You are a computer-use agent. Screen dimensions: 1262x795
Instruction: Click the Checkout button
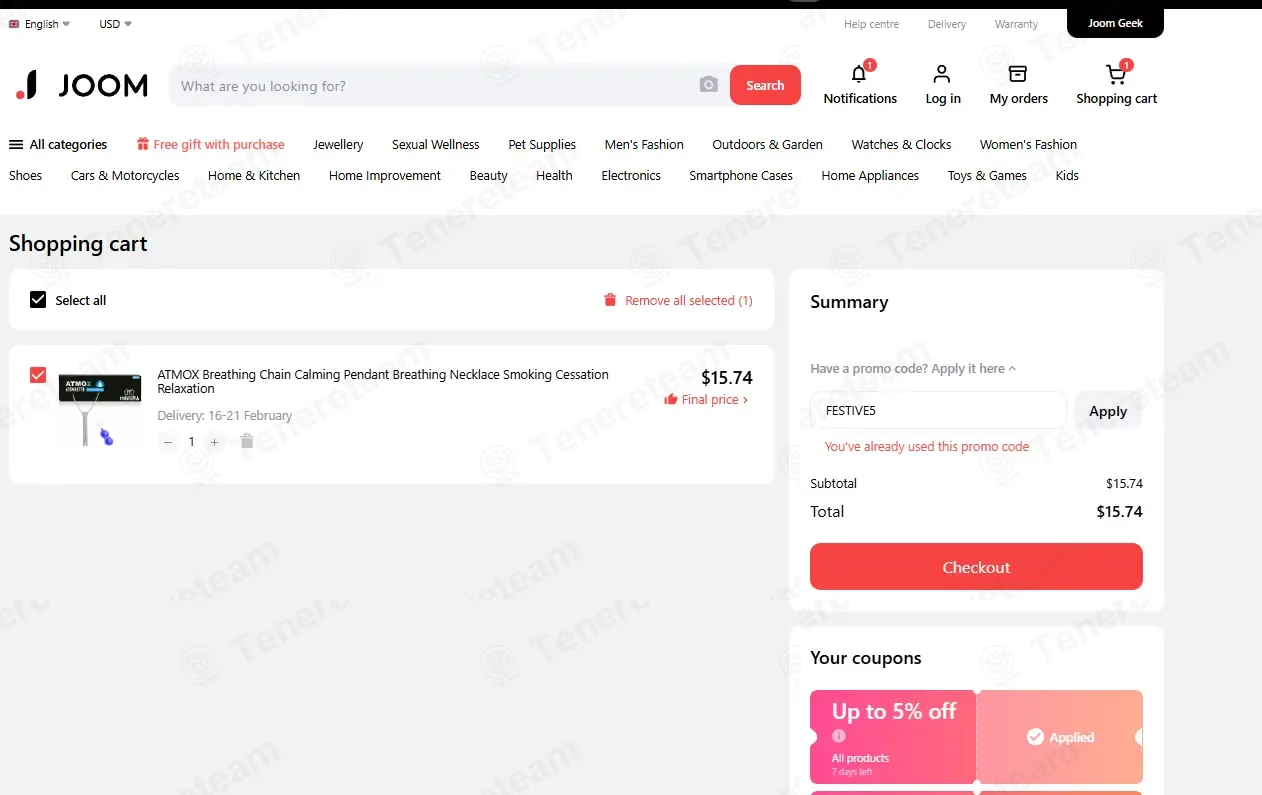(976, 567)
